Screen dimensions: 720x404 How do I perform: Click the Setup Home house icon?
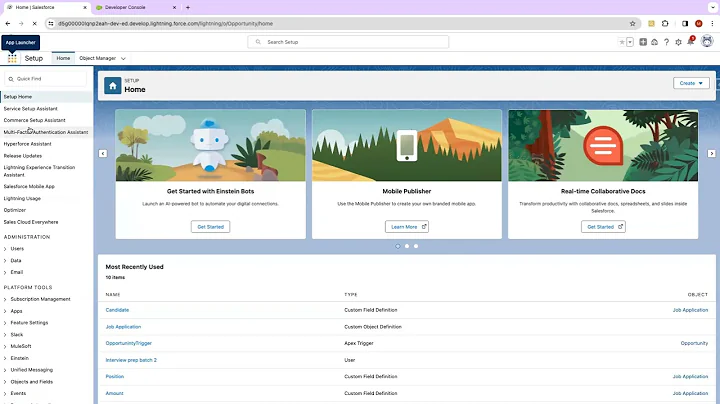coord(112,85)
